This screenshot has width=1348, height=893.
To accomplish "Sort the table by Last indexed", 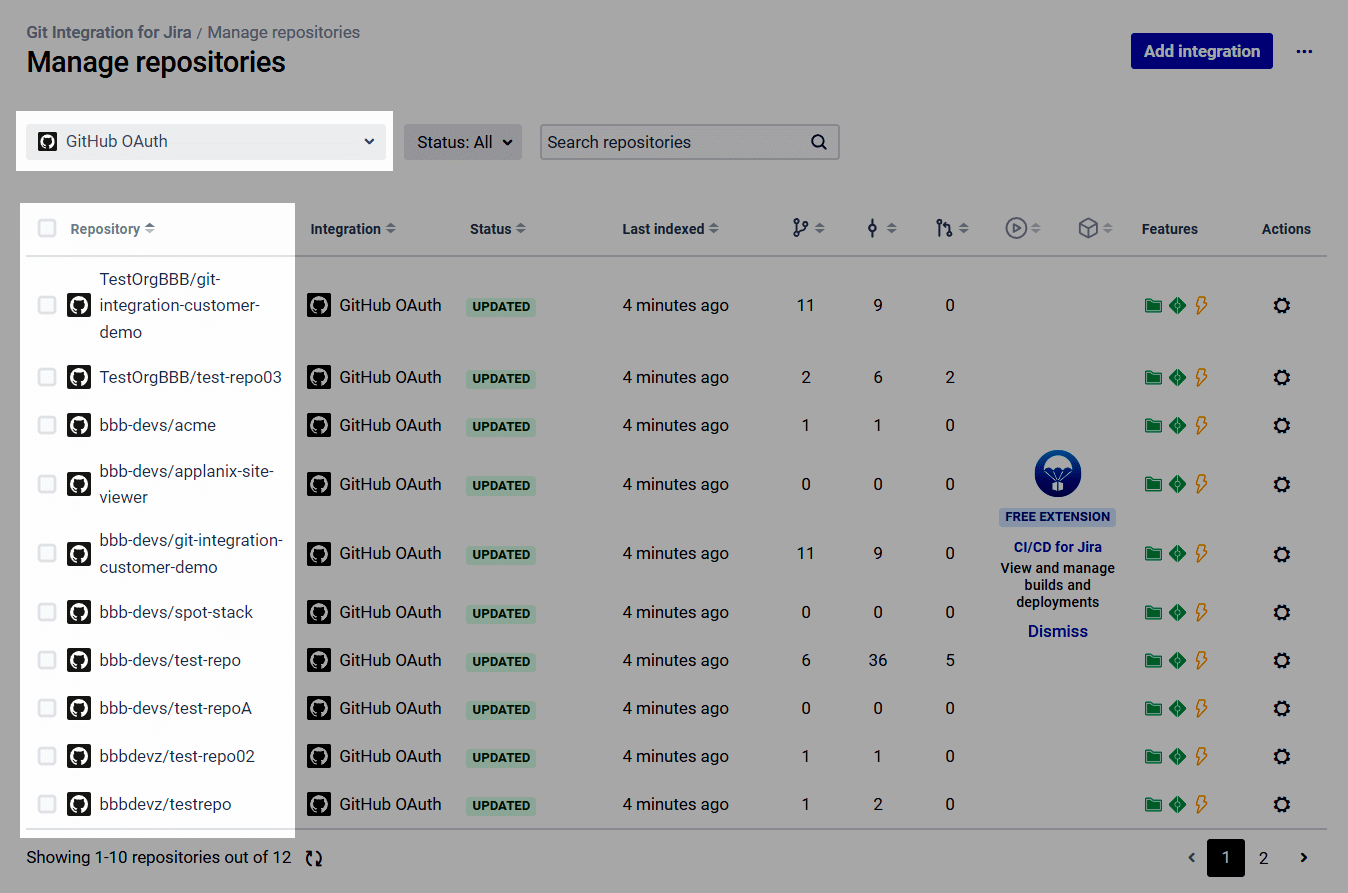I will point(669,229).
